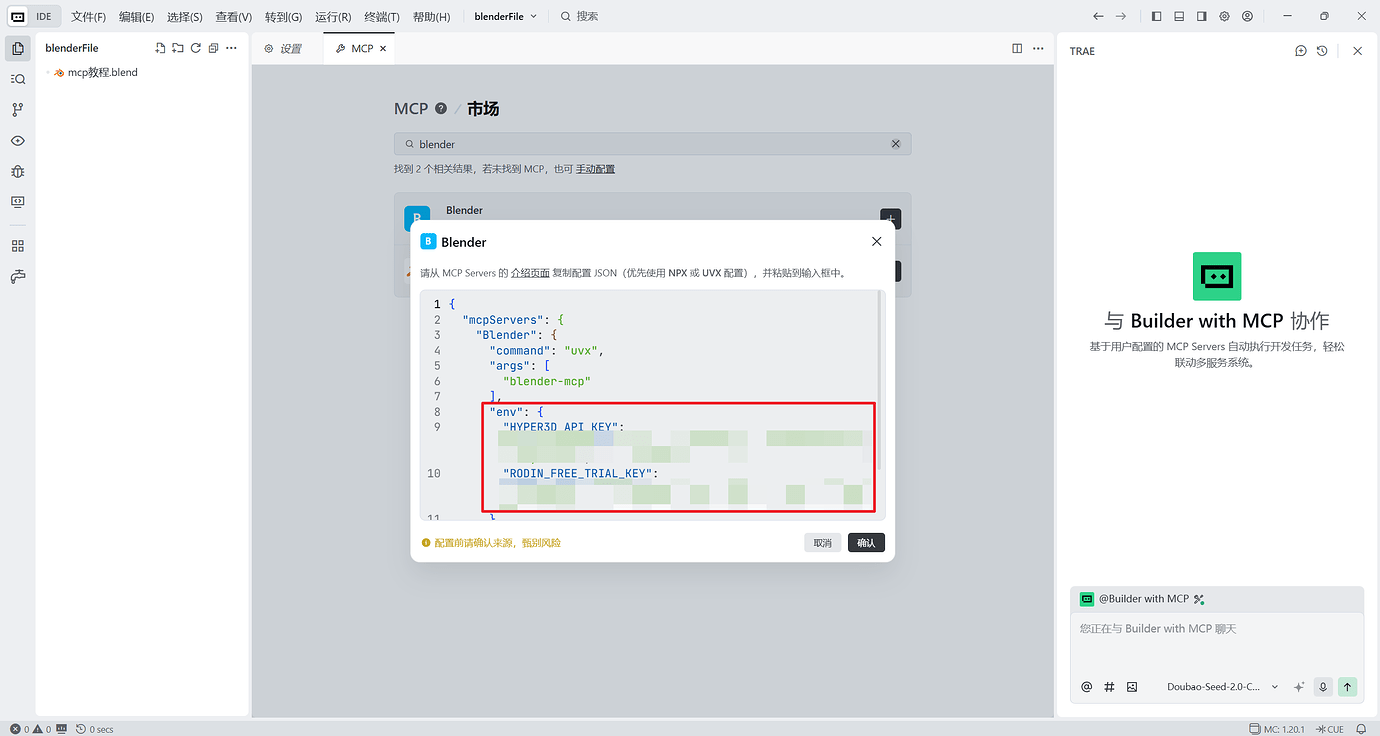Open the 编辑(E) menu

136,17
